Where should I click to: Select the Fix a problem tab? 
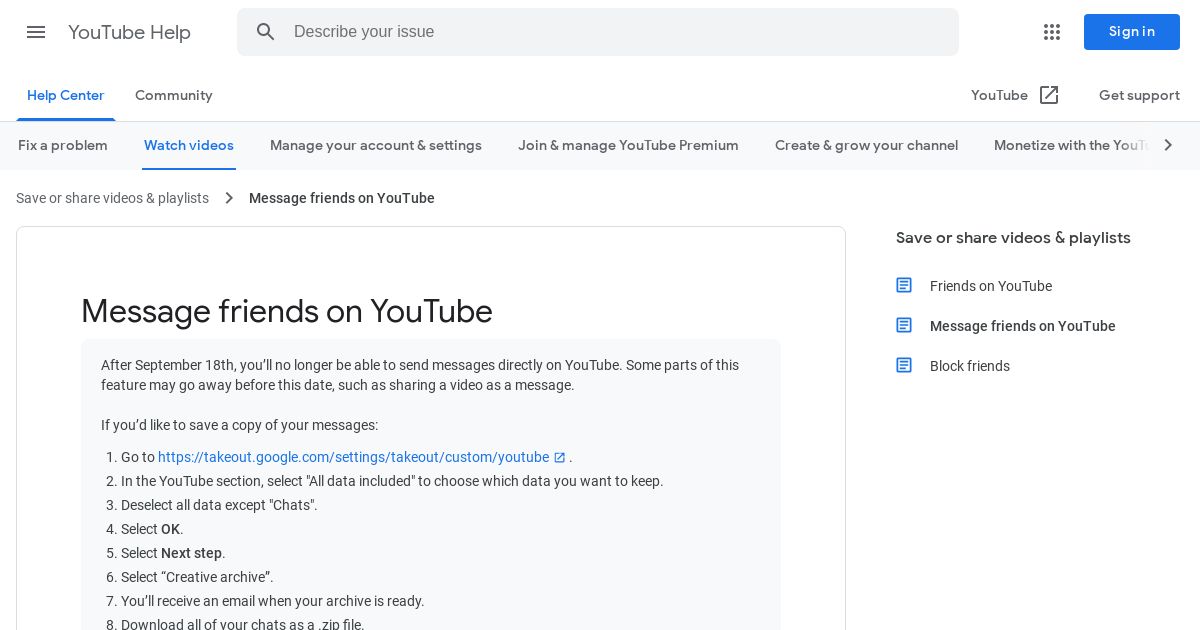(x=63, y=146)
